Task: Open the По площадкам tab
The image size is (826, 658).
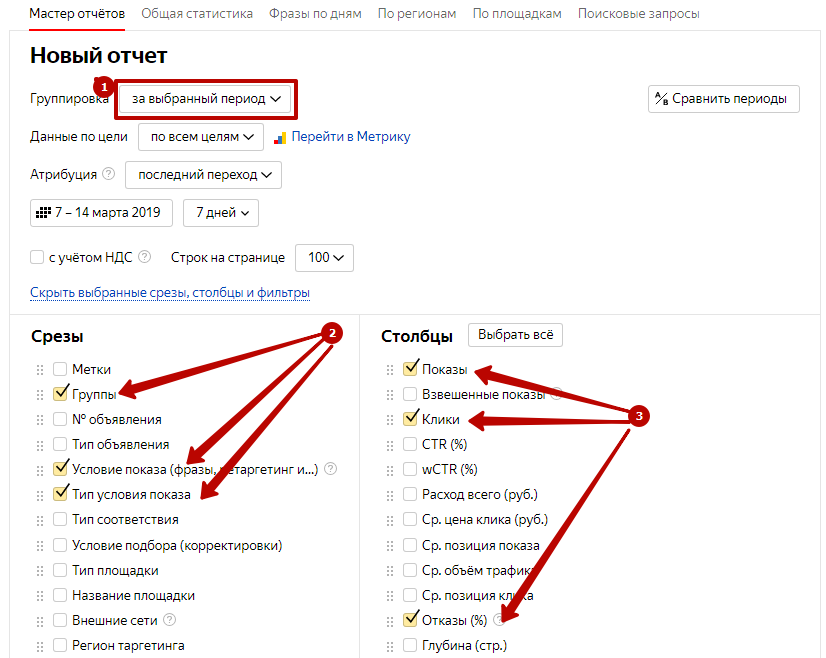Action: click(x=517, y=14)
